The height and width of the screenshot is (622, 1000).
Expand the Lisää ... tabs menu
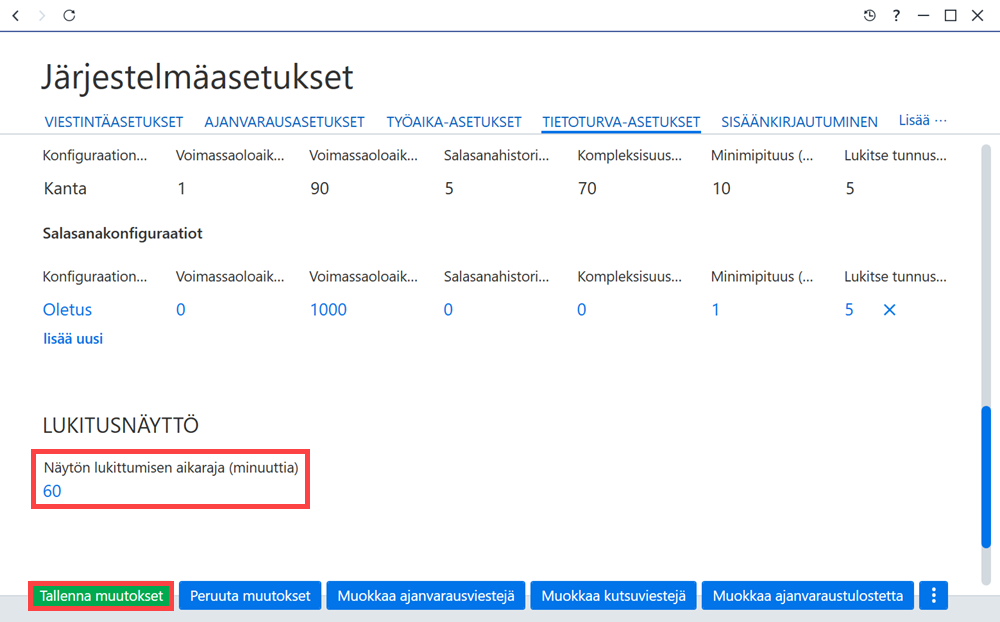(x=922, y=121)
